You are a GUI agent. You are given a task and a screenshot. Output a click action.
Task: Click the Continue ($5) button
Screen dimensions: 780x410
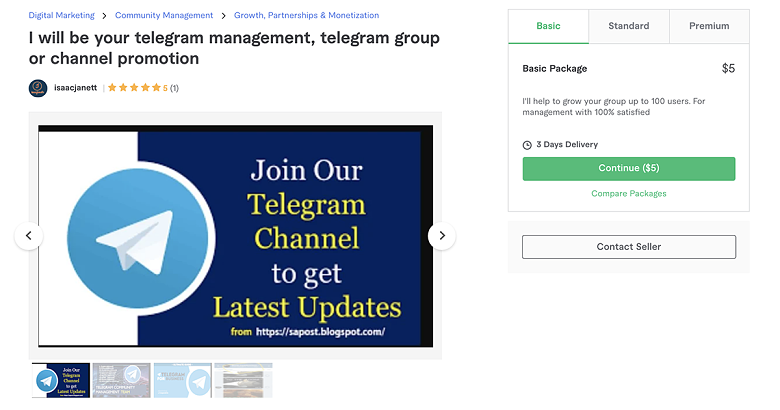(629, 168)
